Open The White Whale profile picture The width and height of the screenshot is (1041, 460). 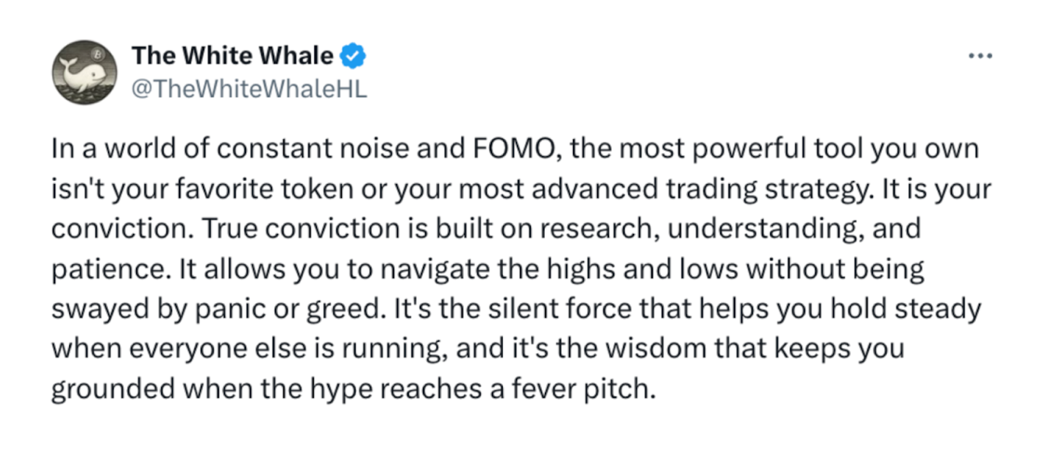tap(84, 72)
